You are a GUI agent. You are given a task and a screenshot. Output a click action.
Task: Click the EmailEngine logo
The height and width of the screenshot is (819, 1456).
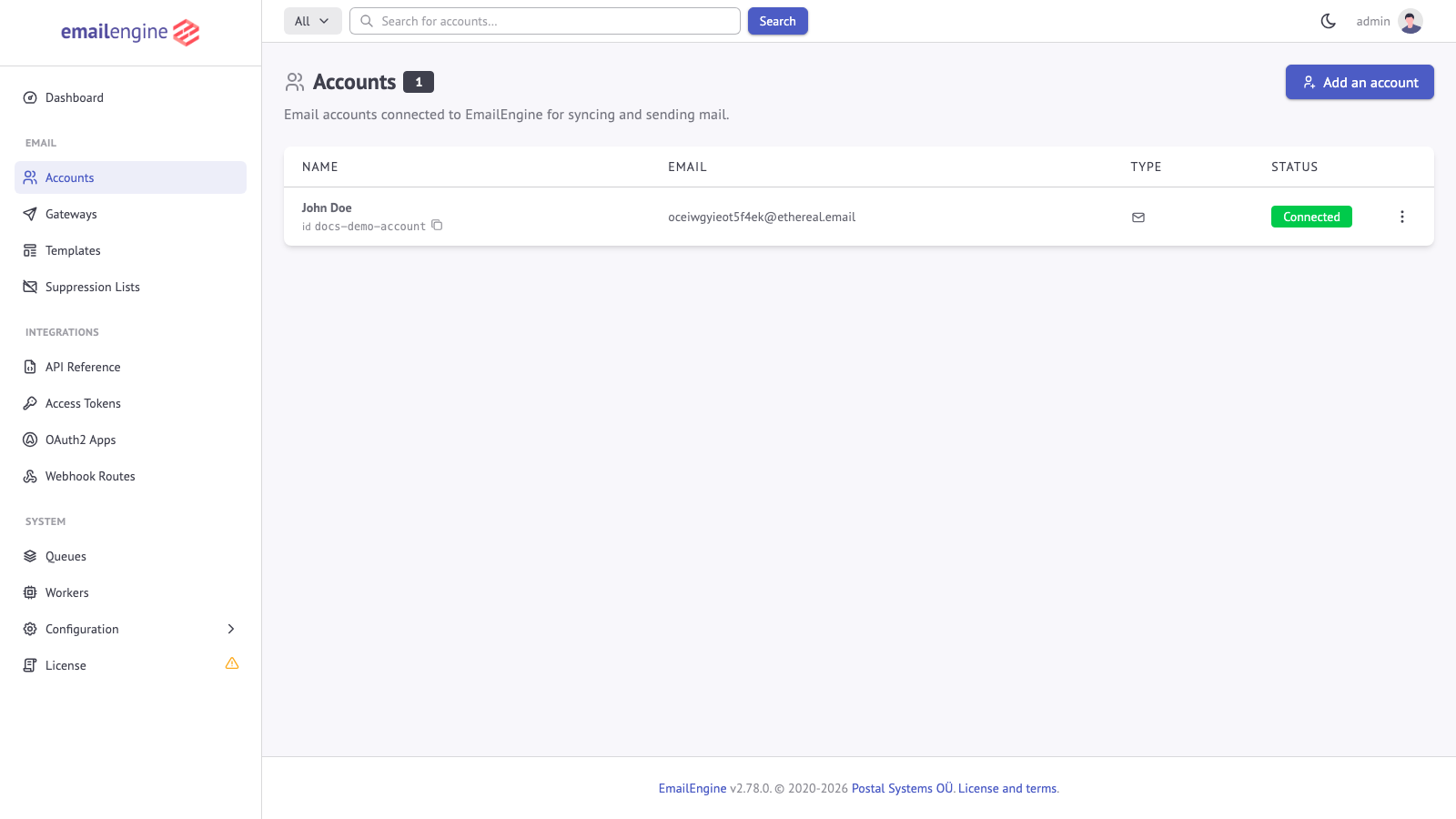pyautogui.click(x=130, y=33)
